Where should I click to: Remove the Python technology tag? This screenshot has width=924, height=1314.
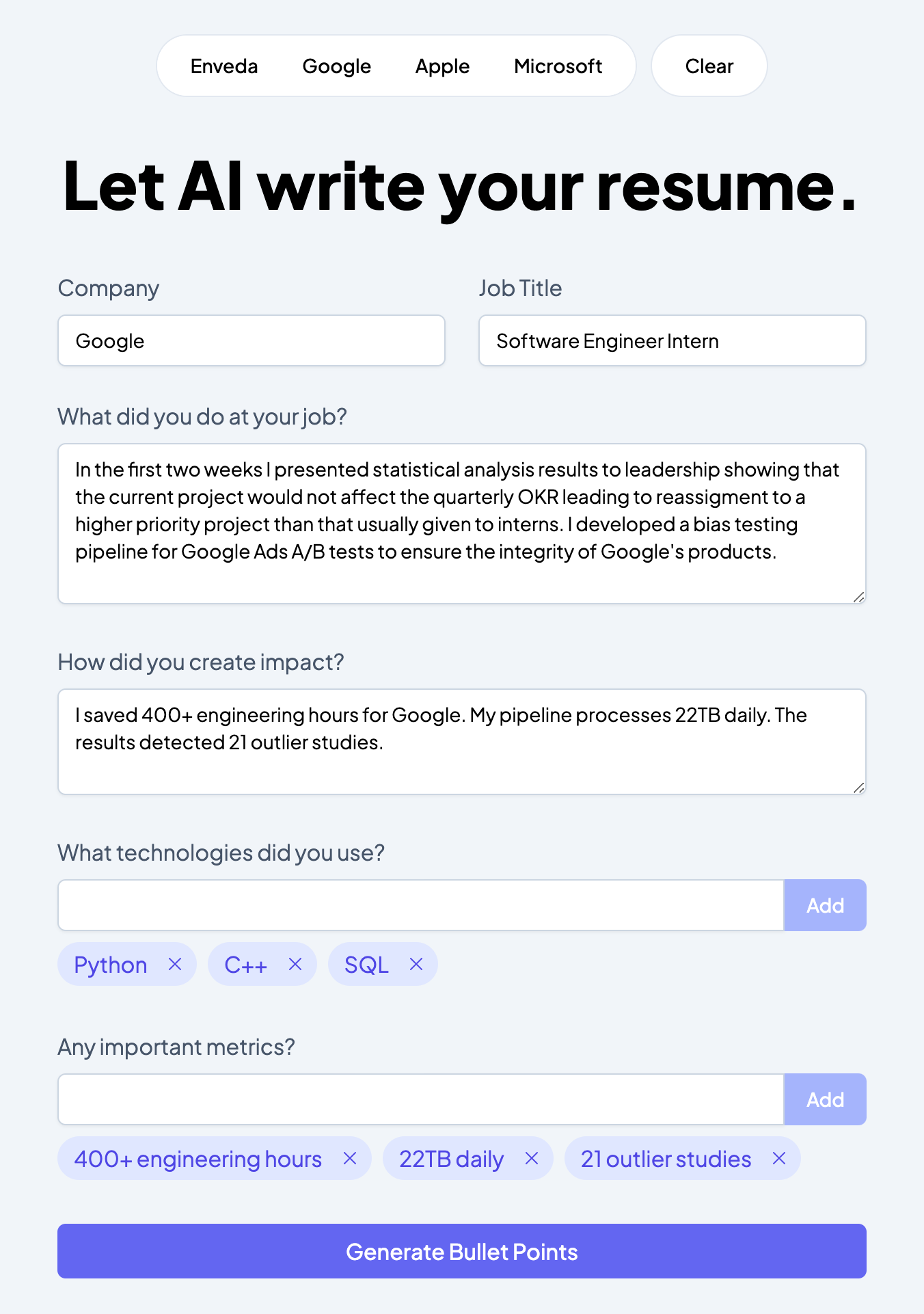coord(175,964)
